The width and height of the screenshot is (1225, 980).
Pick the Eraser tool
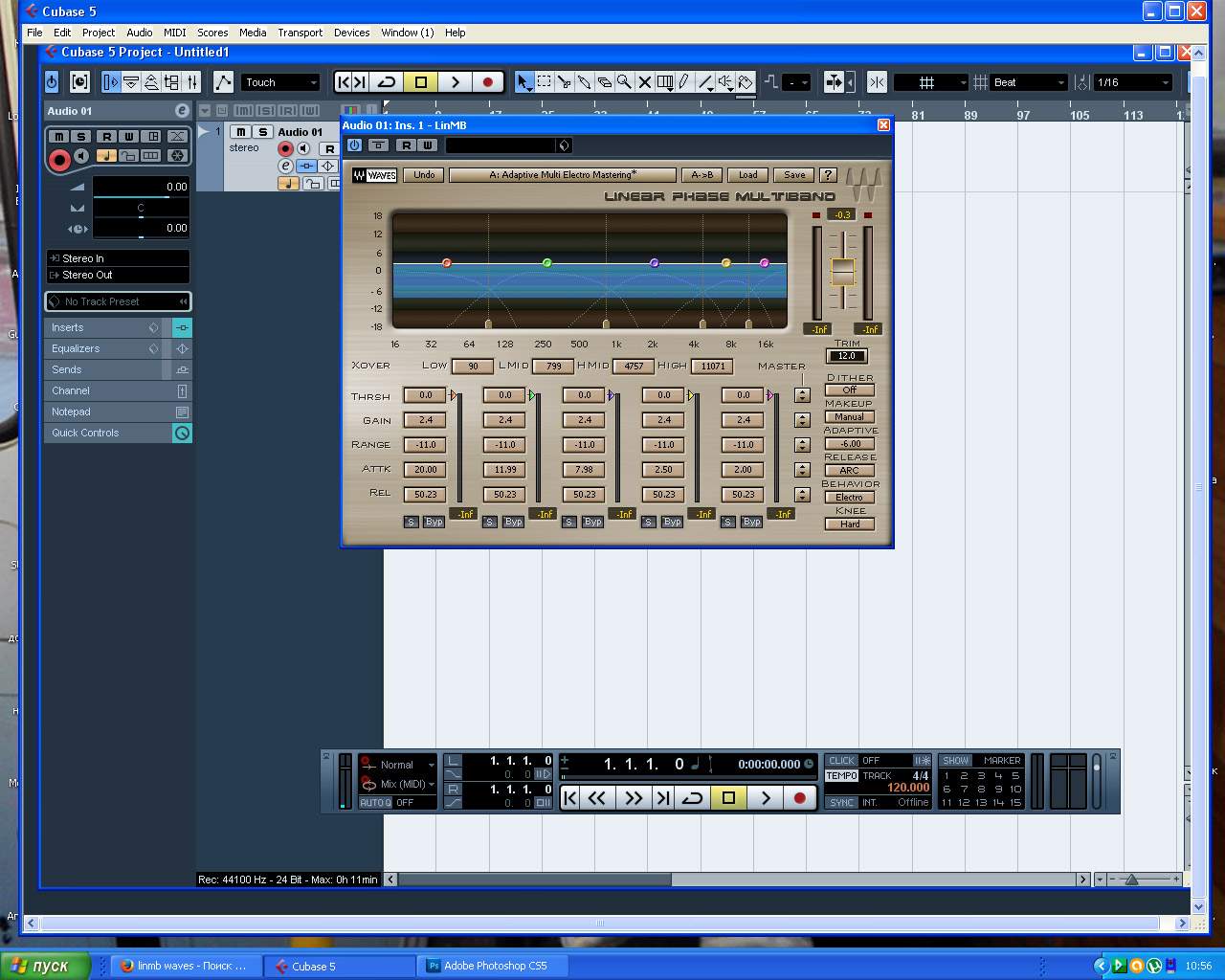tap(604, 82)
